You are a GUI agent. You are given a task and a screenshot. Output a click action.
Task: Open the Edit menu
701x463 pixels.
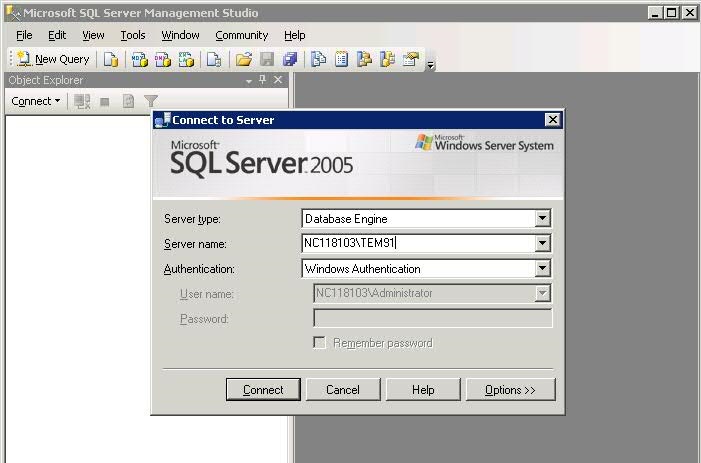click(57, 35)
